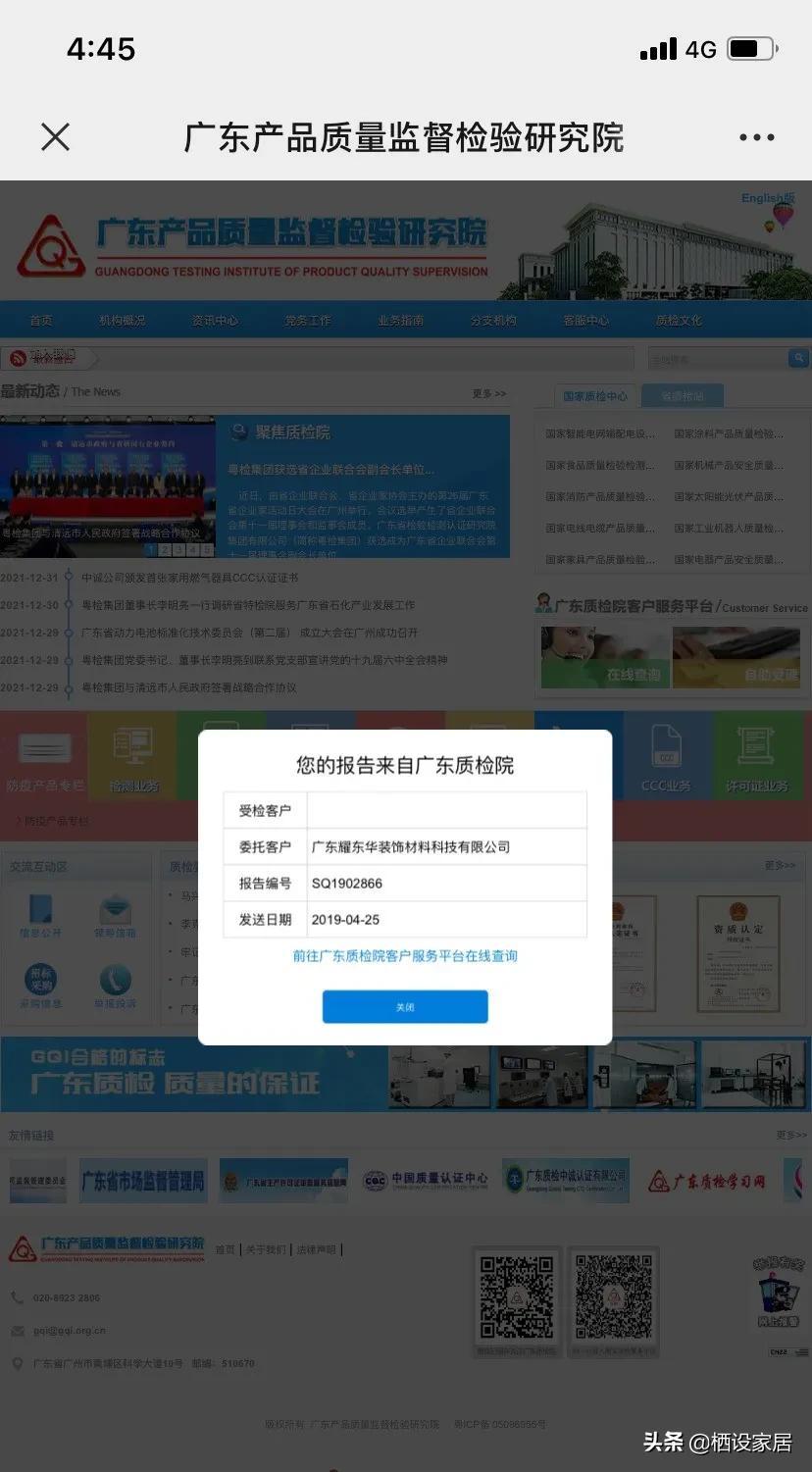Select the grey tab next to 国家质检中心
Image resolution: width=812 pixels, height=1472 pixels.
(683, 396)
